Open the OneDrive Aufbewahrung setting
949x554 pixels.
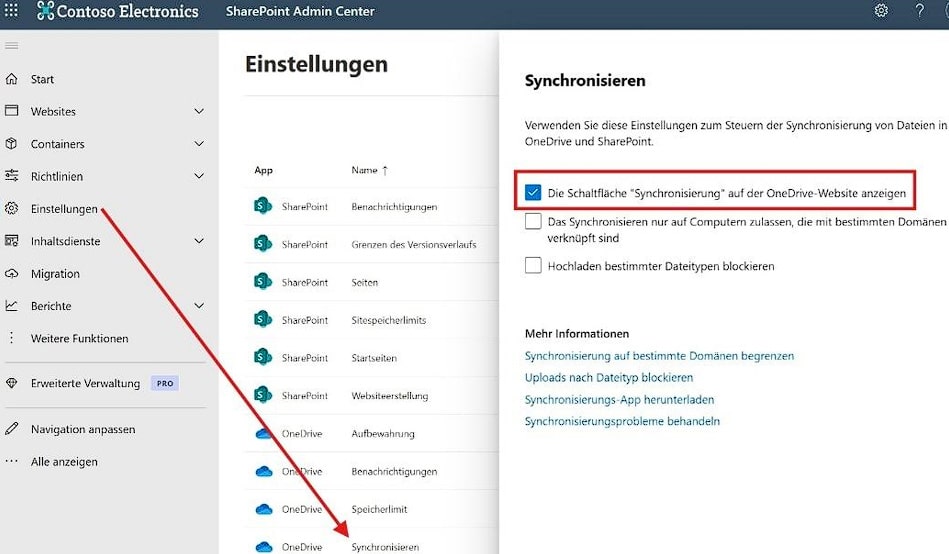[x=383, y=434]
